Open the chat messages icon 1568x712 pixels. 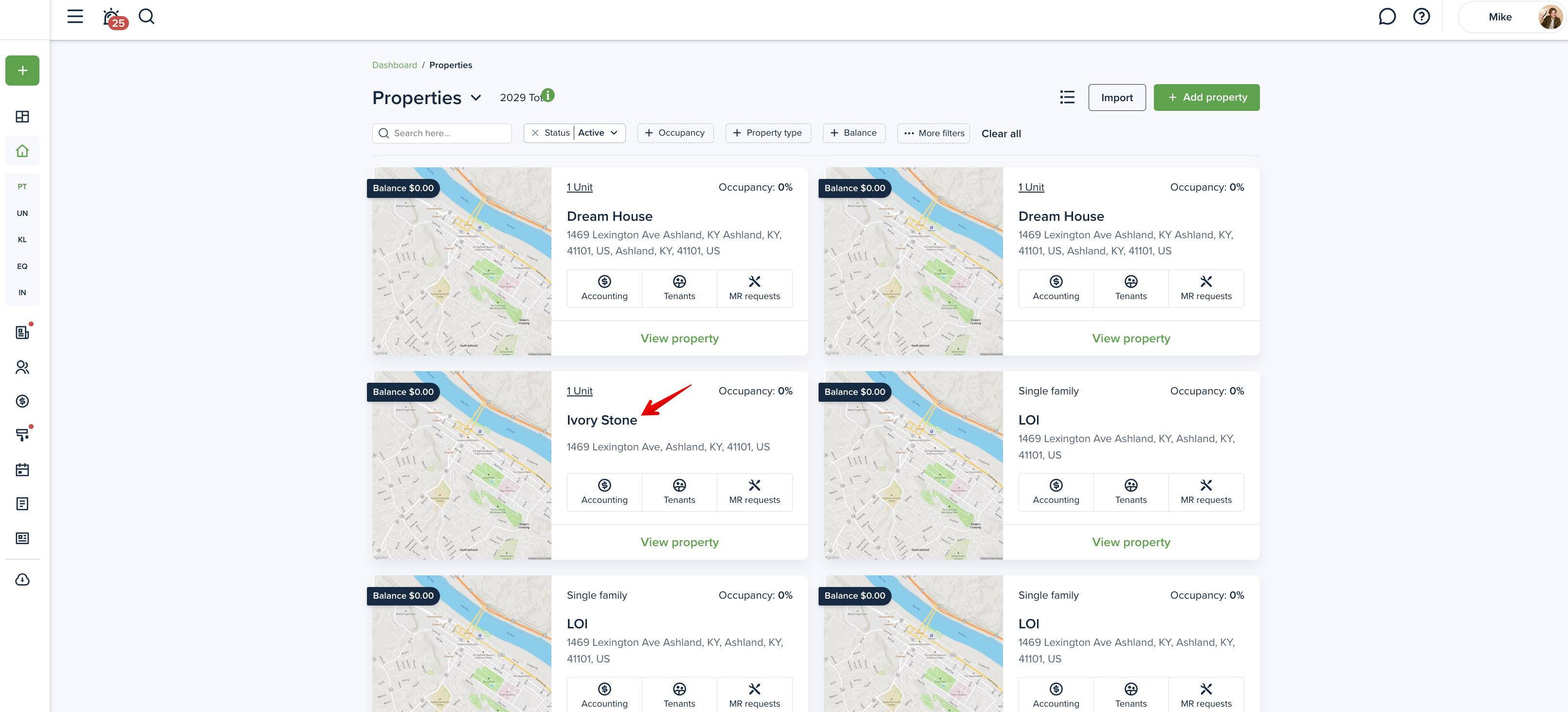point(1386,17)
